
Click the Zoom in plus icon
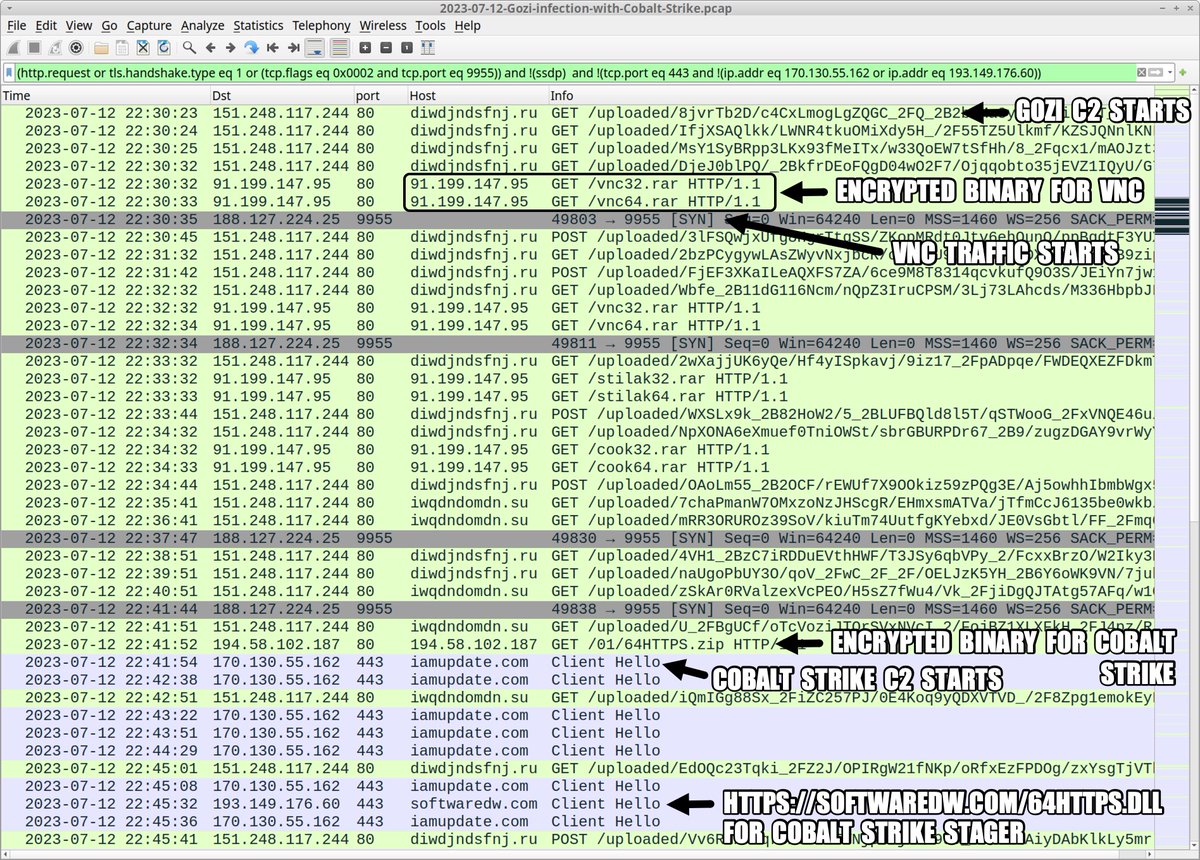(x=365, y=47)
